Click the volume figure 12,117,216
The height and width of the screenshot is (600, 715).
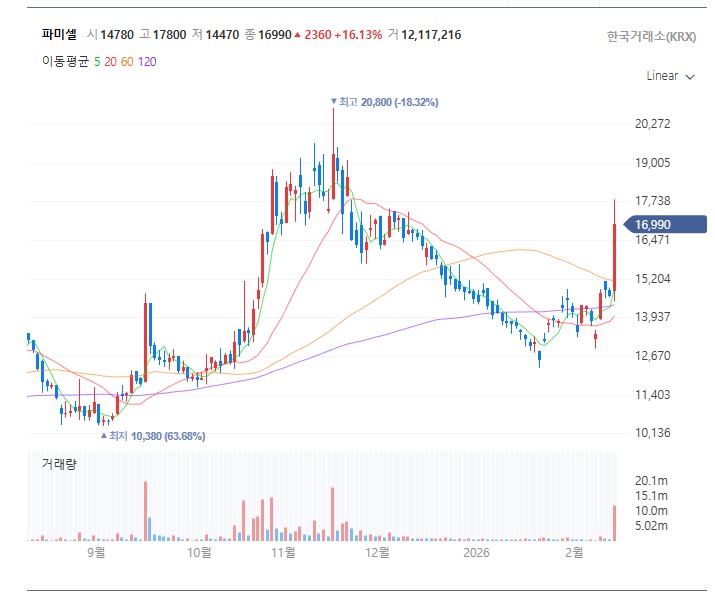point(431,35)
